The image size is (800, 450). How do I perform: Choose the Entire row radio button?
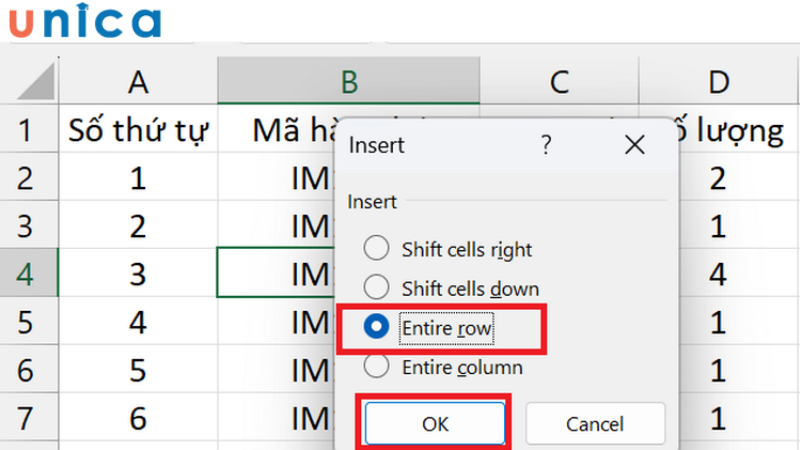coord(376,327)
